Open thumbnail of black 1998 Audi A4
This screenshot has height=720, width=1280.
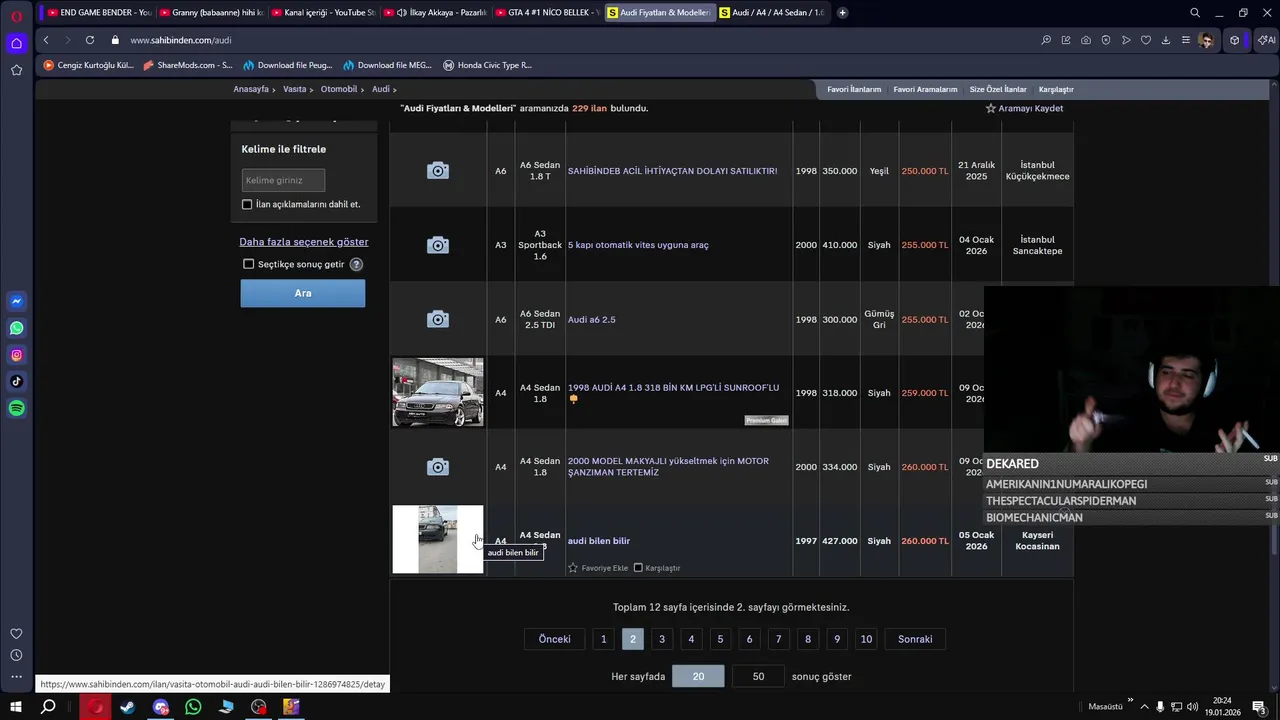tap(438, 392)
